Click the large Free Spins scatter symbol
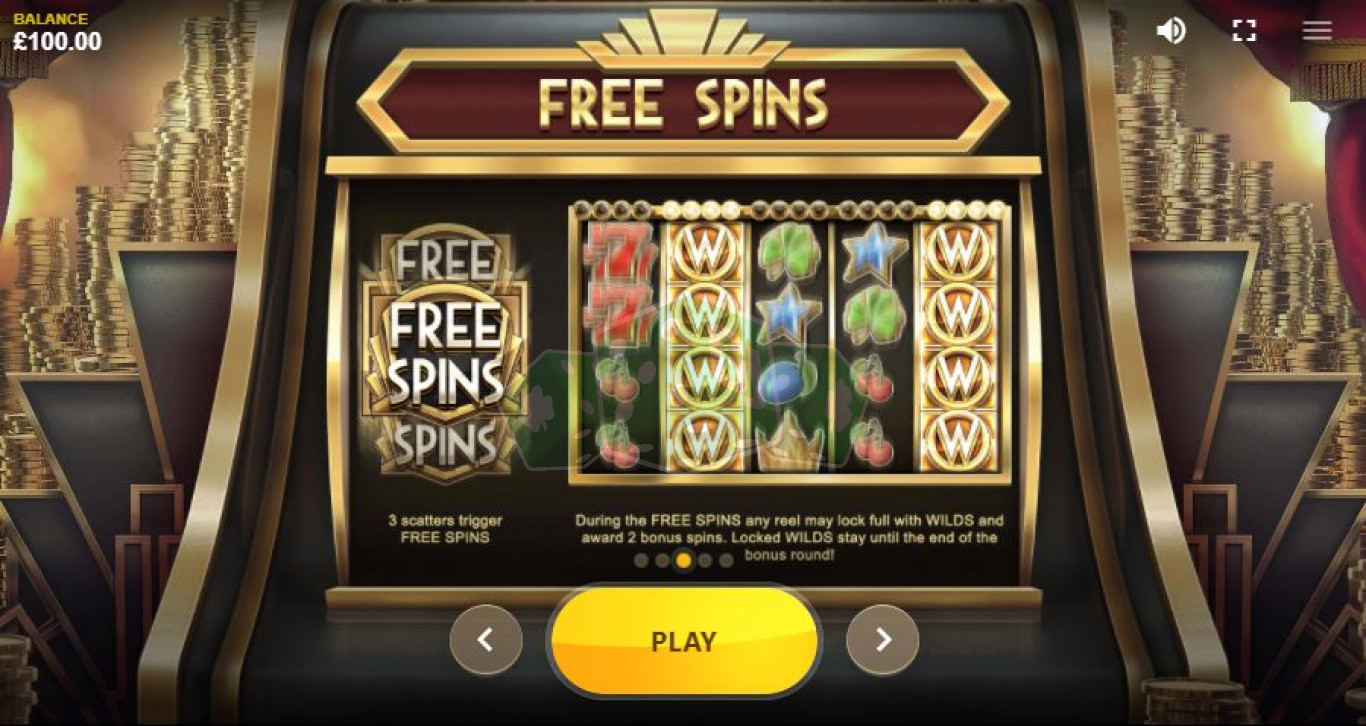 point(445,354)
